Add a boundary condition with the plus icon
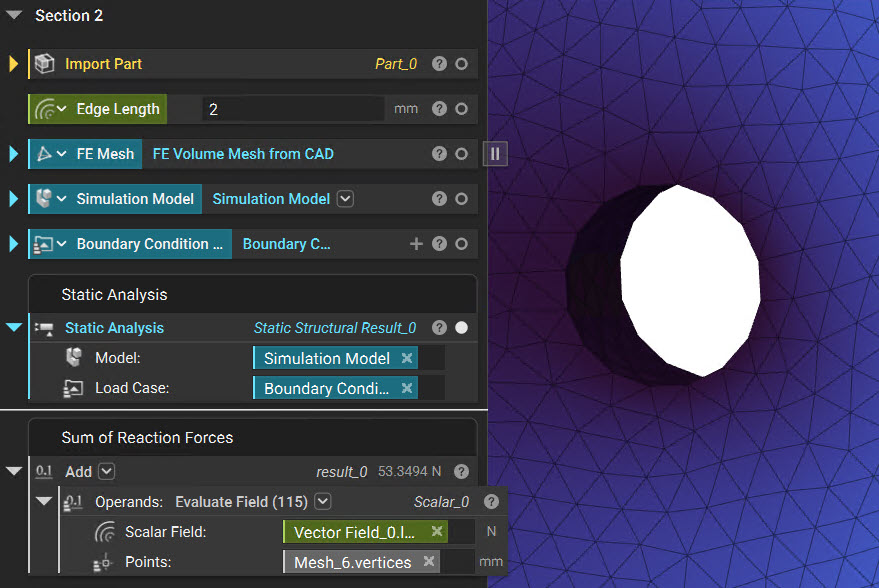This screenshot has height=588, width=879. 416,244
